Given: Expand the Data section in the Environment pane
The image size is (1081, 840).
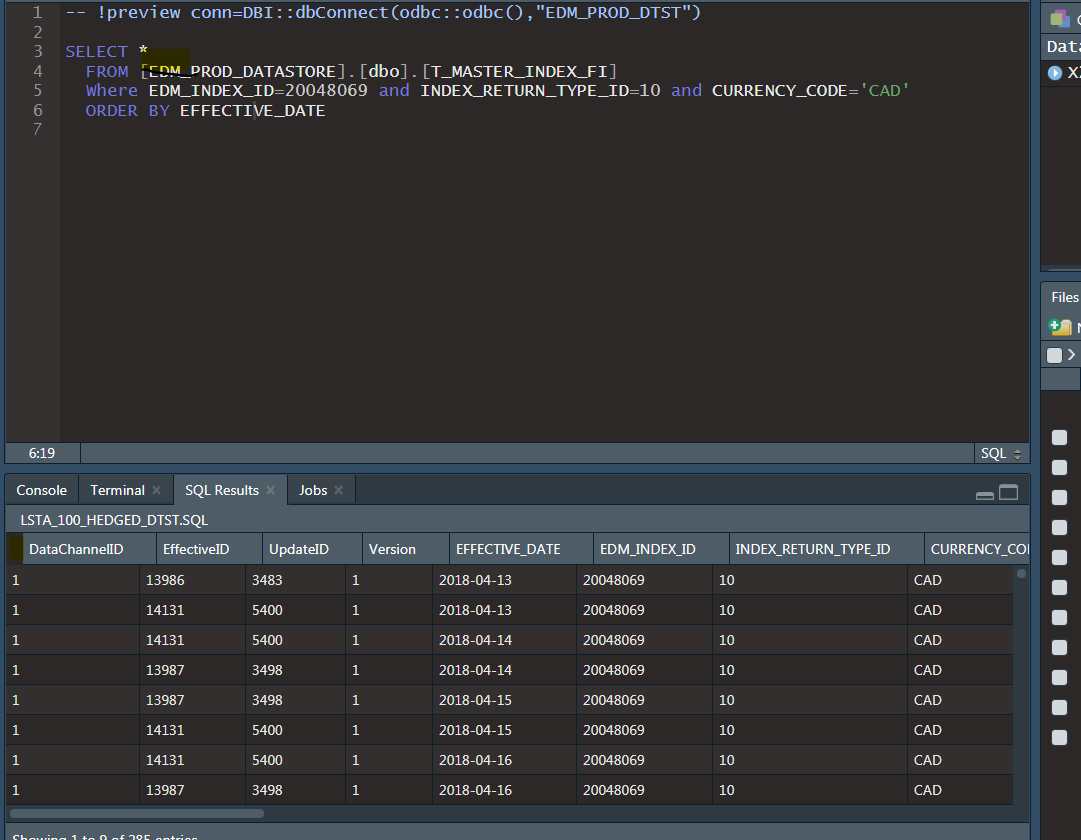Looking at the screenshot, I should pos(1061,45).
